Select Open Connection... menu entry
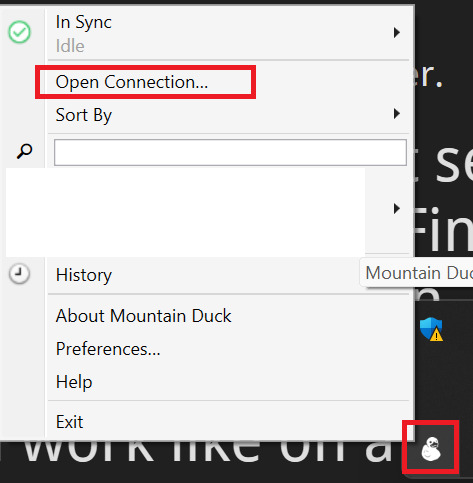The image size is (473, 483). pyautogui.click(x=132, y=82)
